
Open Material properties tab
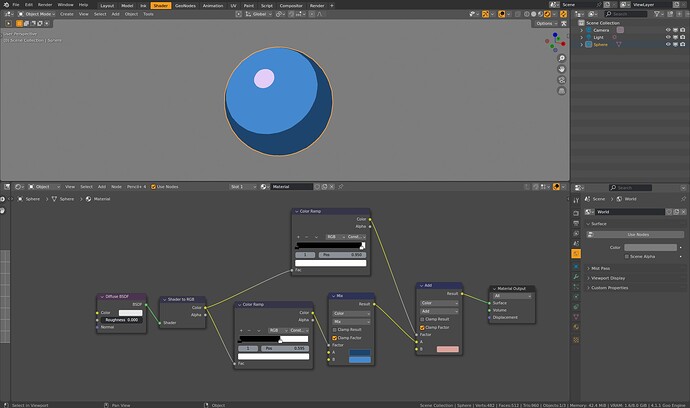pos(576,327)
